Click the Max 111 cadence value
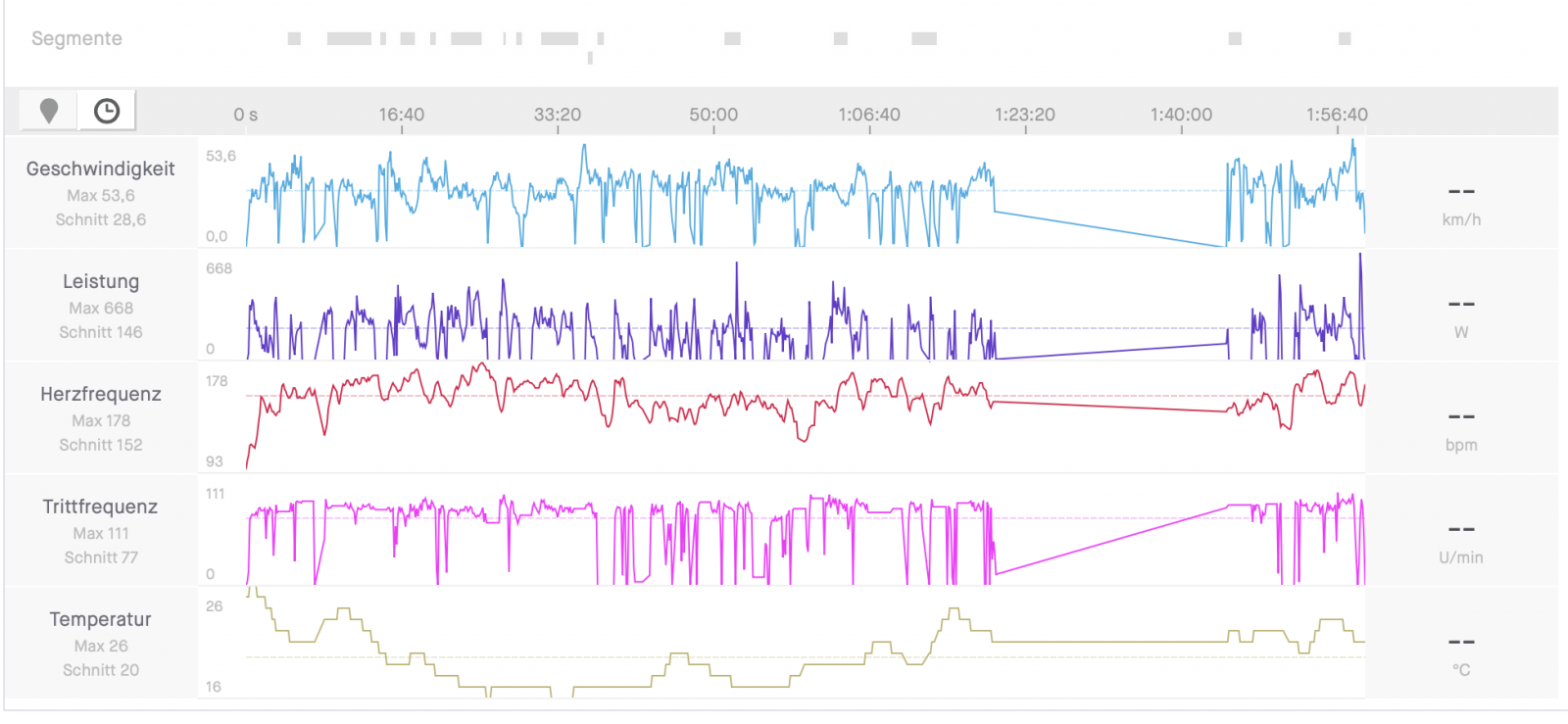The image size is (1568, 724). pyautogui.click(x=101, y=533)
